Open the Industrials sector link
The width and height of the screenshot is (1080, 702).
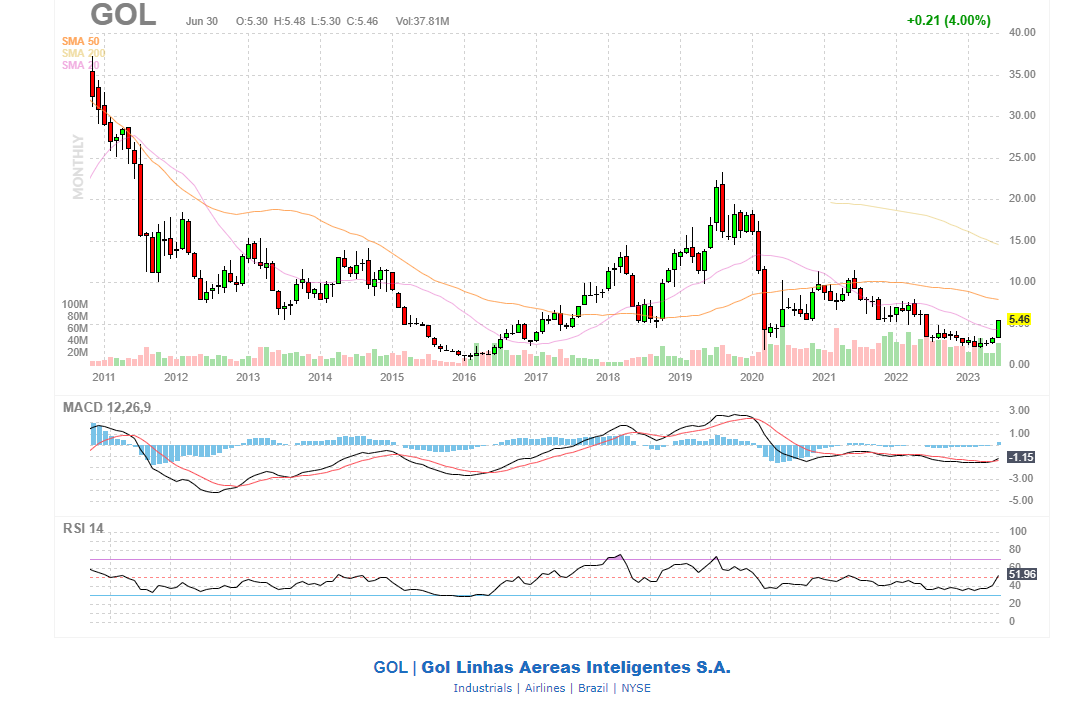[x=482, y=688]
